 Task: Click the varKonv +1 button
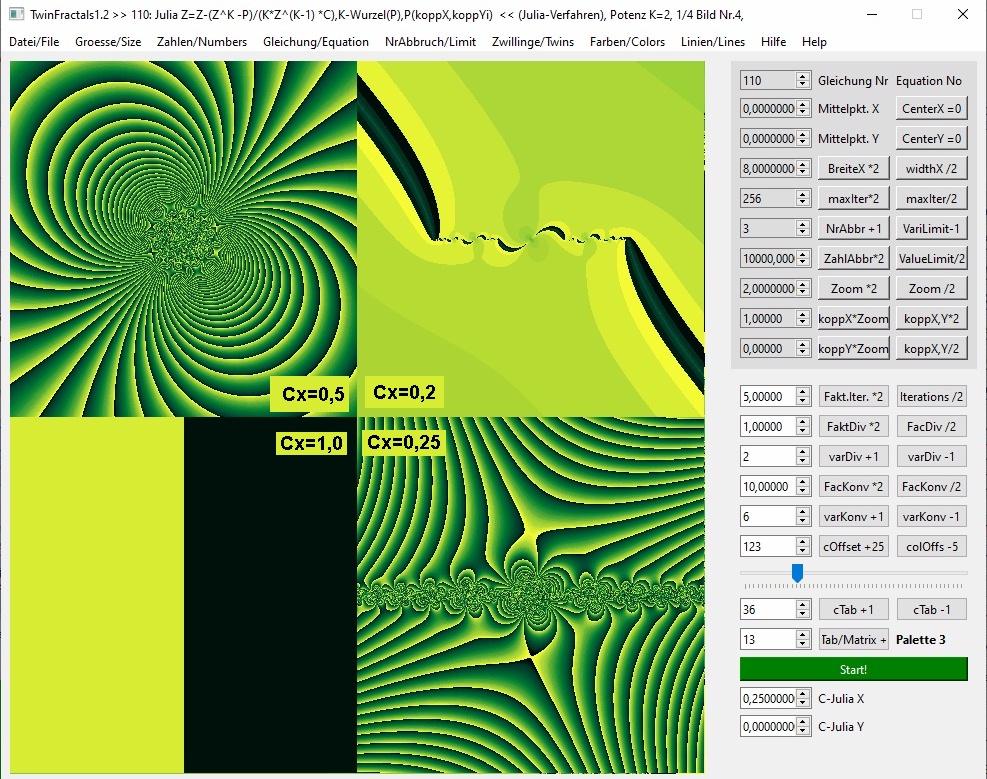(854, 517)
